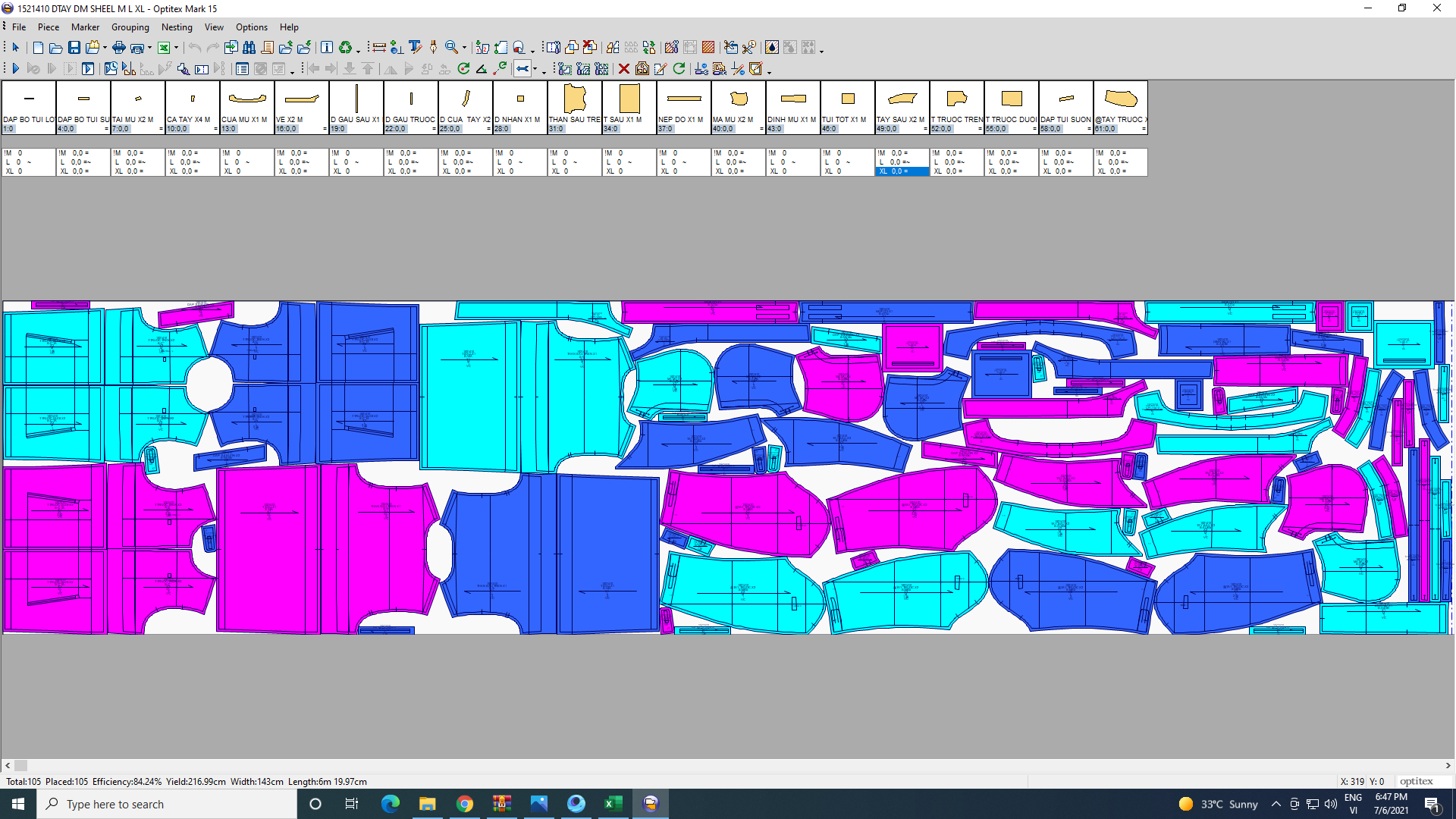
Task: Toggle the highlighted blue left-arrow direction button
Action: (522, 69)
